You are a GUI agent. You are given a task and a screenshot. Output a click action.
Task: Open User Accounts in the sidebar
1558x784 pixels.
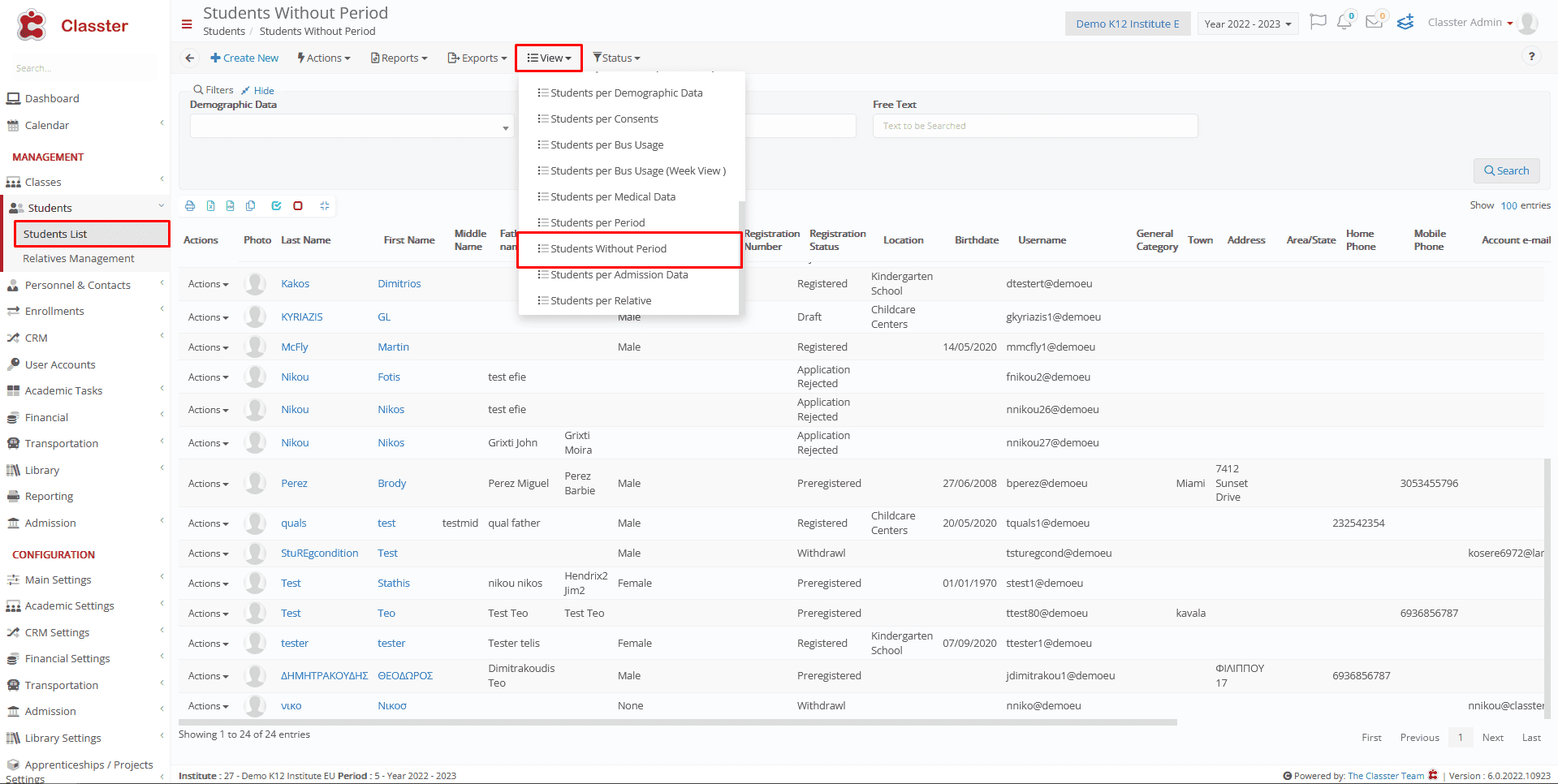pos(60,364)
